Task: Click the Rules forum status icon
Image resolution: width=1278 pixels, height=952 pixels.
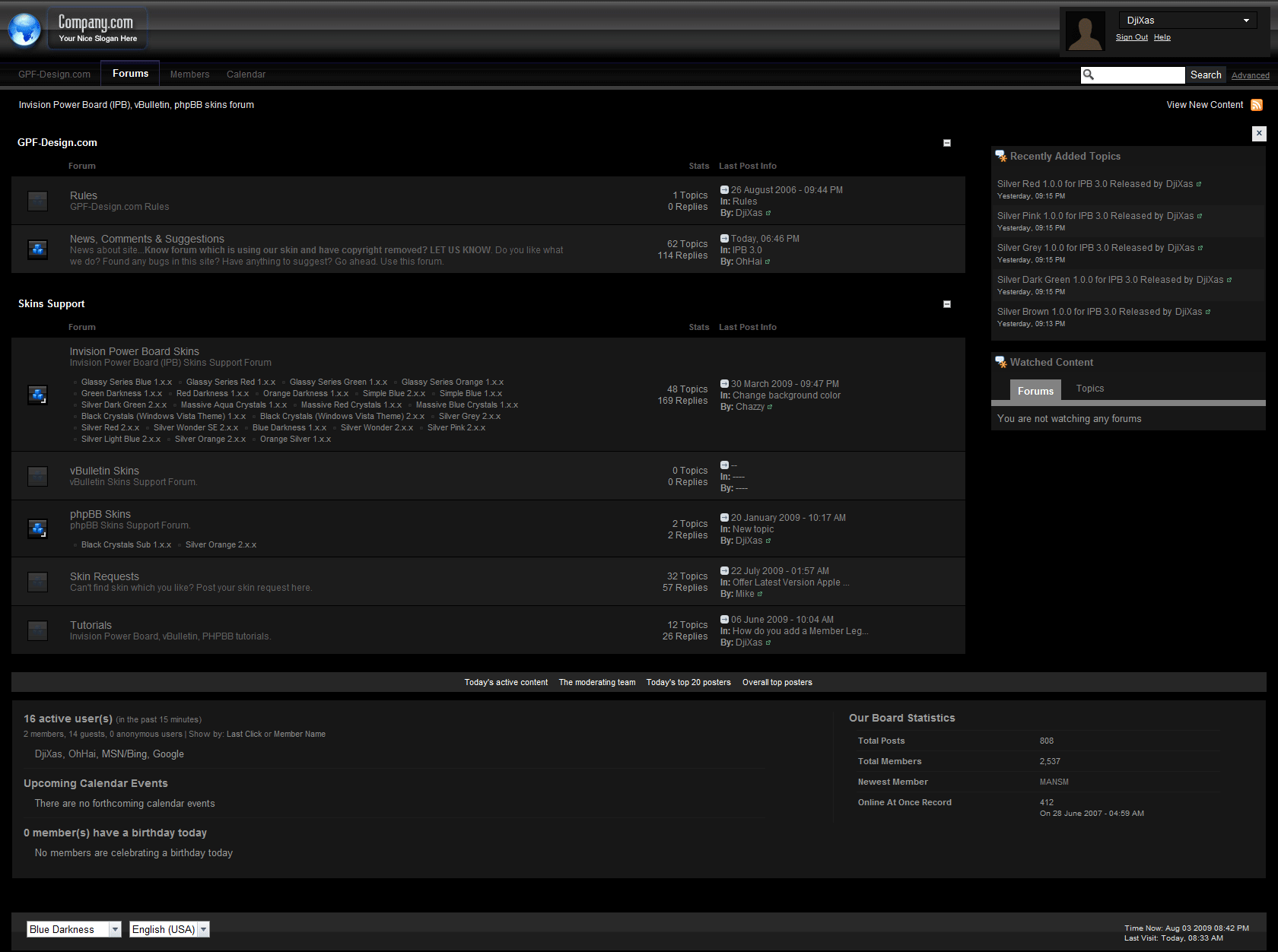Action: click(x=37, y=201)
